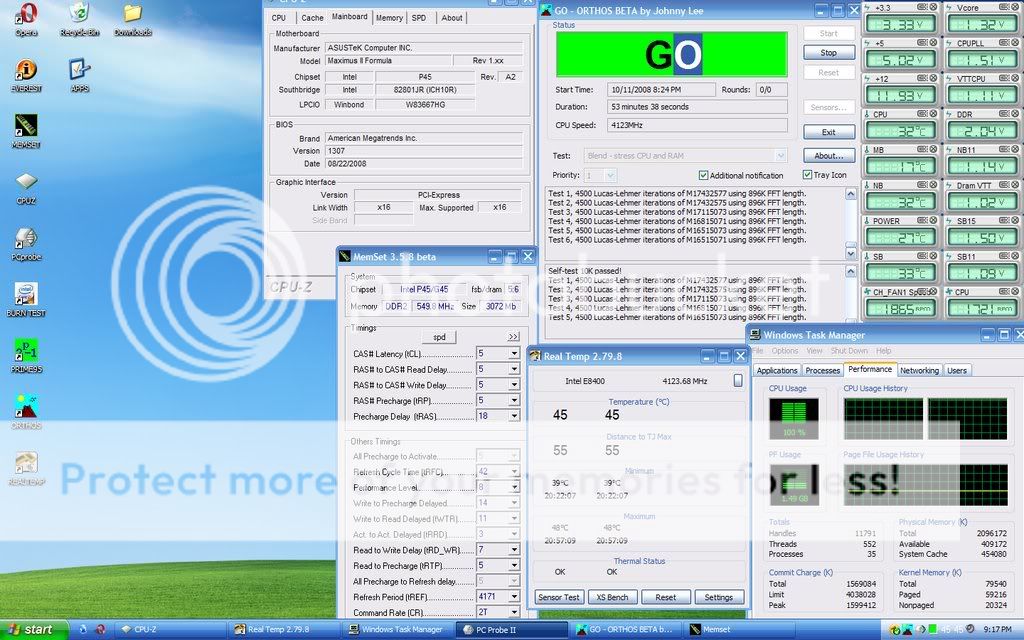This screenshot has width=1024, height=640.
Task: Open the Users tab in Task Manager
Action: pyautogui.click(x=957, y=370)
